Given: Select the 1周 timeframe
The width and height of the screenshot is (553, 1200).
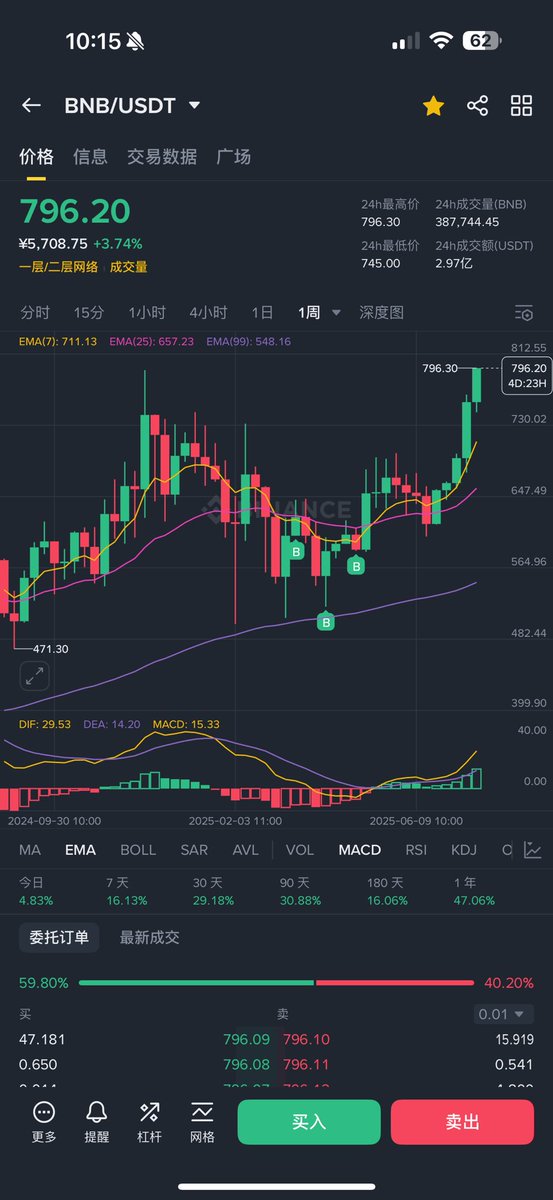Looking at the screenshot, I should (309, 313).
